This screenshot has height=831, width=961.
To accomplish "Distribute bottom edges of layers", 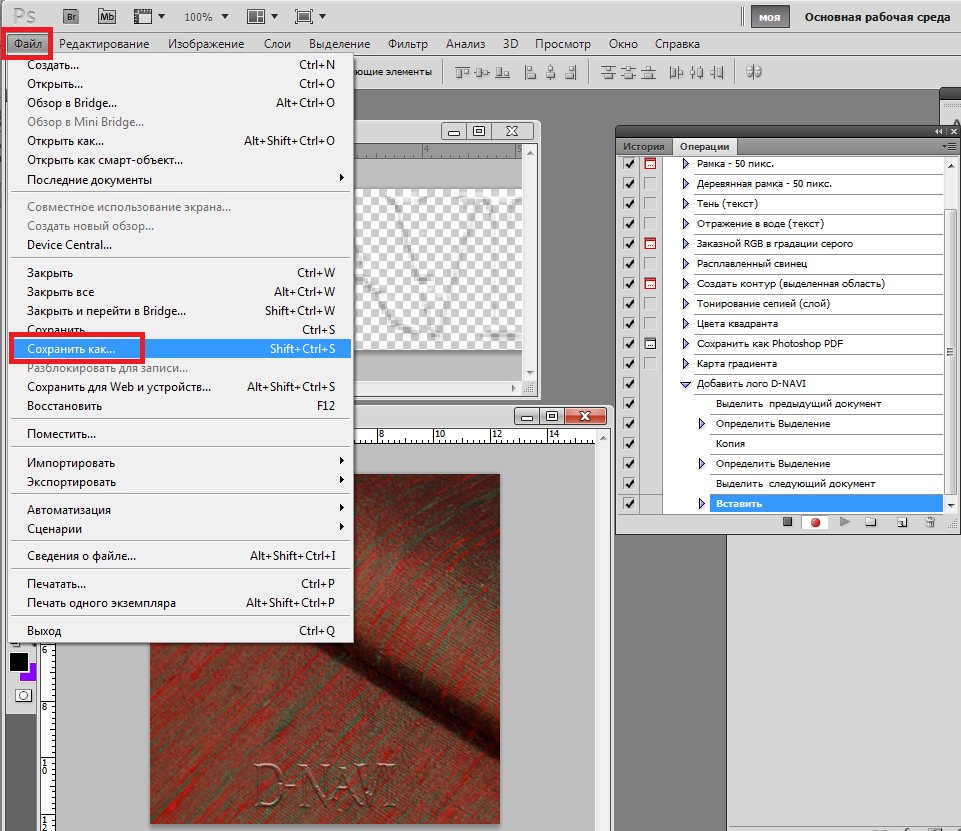I will point(648,72).
